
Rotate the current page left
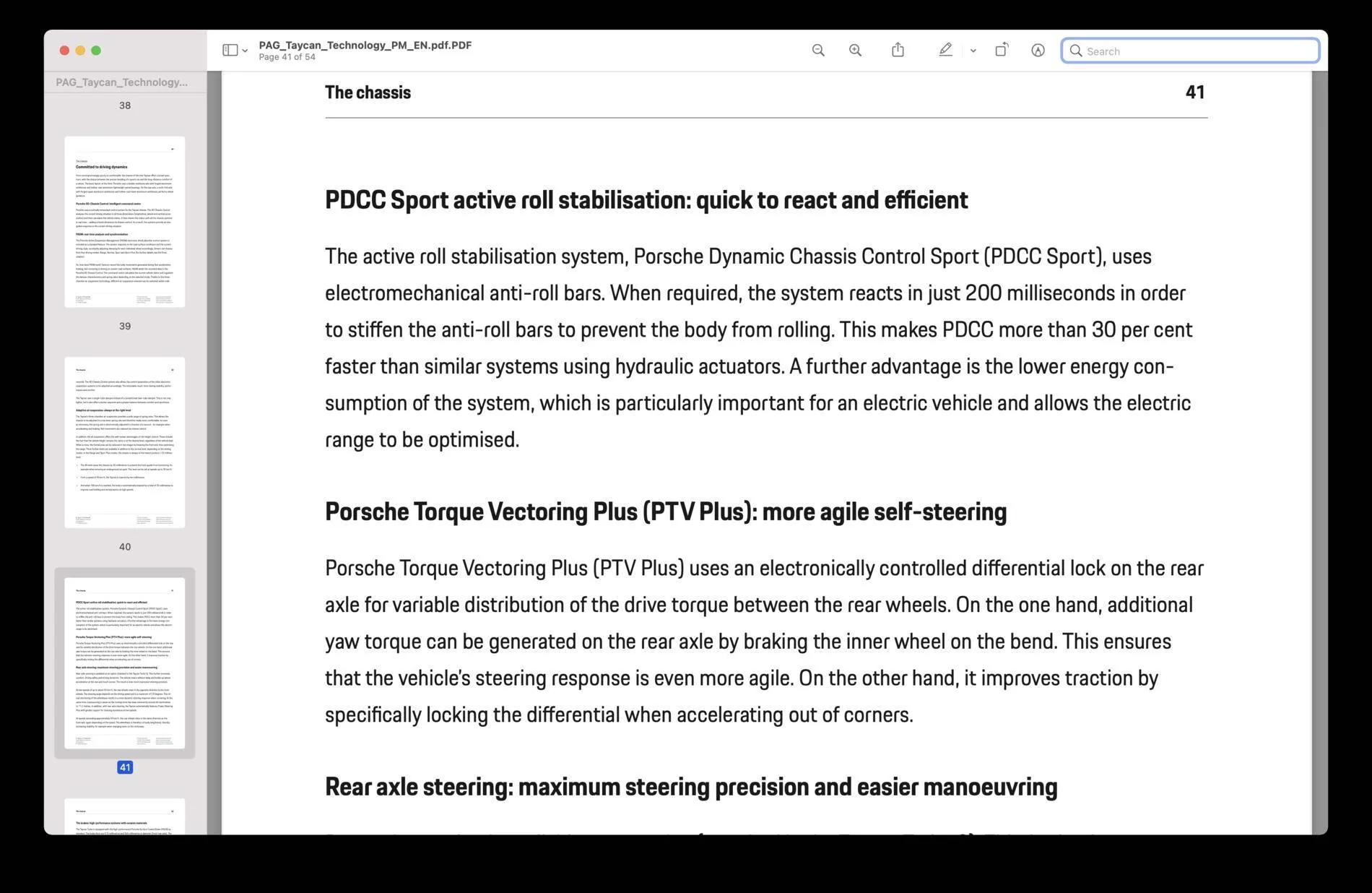coord(1002,50)
